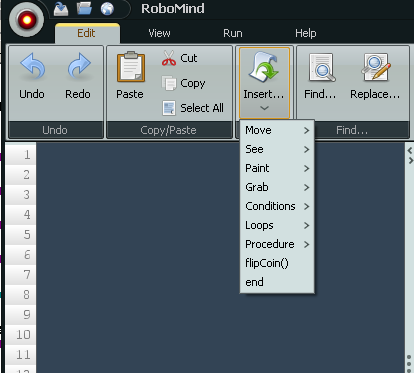Paste from clipboard
The image size is (414, 373).
130,76
